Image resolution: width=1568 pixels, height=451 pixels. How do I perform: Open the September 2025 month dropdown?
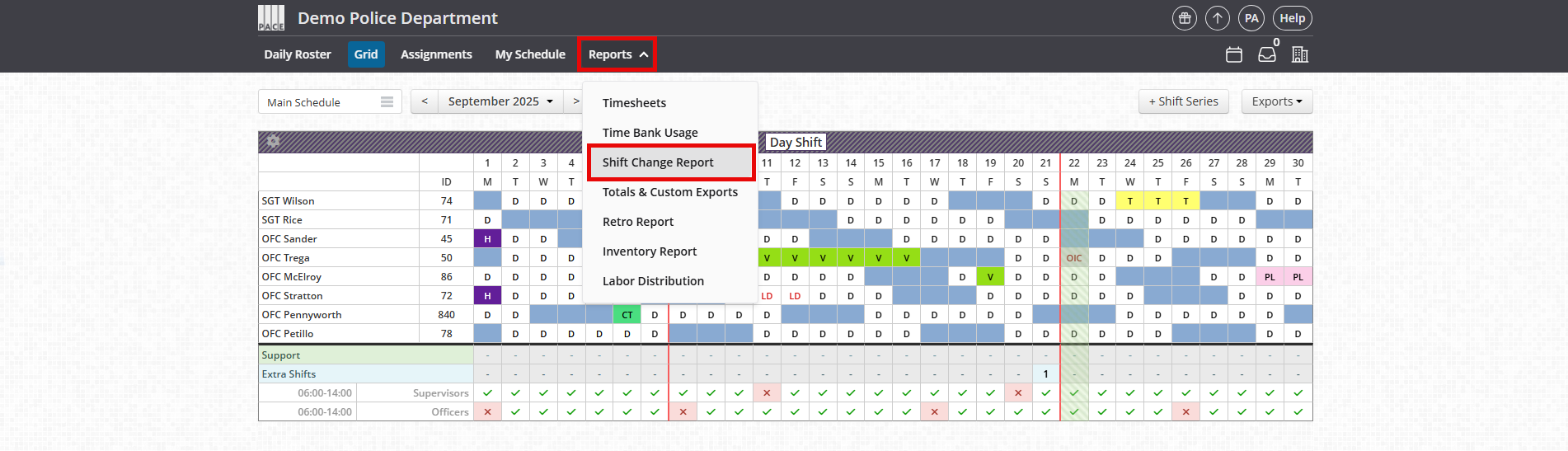pos(500,101)
